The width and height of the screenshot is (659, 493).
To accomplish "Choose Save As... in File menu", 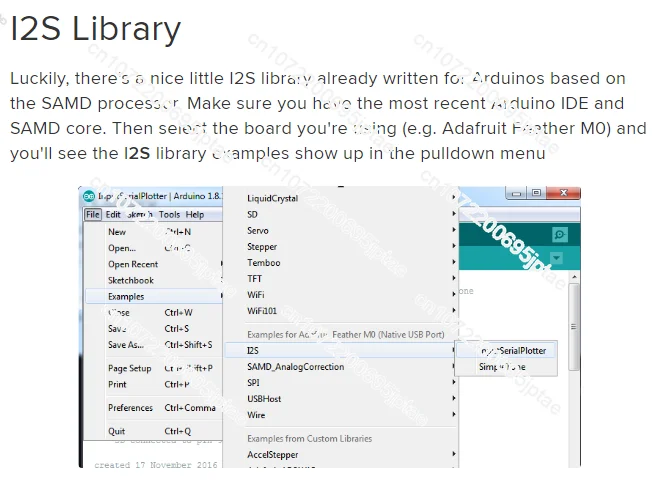I will point(153,345).
